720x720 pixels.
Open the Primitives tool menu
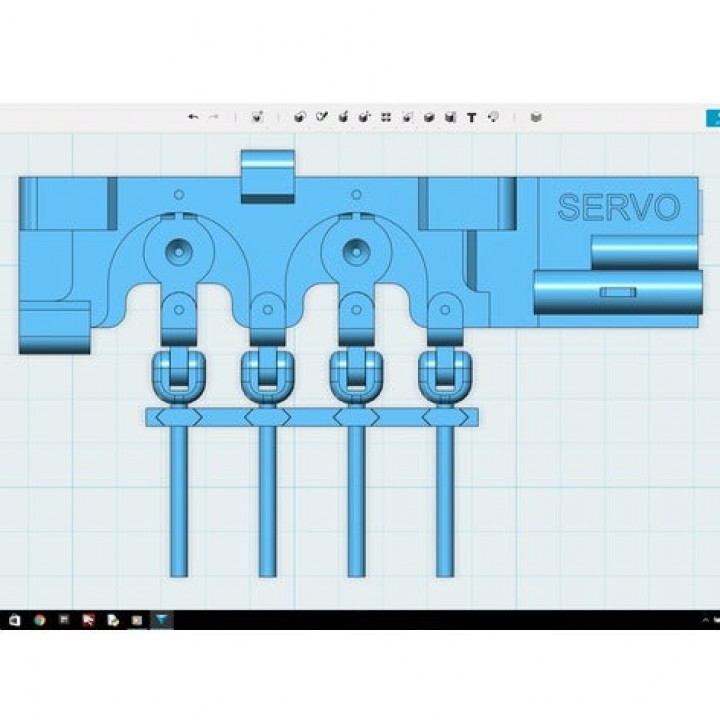point(299,117)
